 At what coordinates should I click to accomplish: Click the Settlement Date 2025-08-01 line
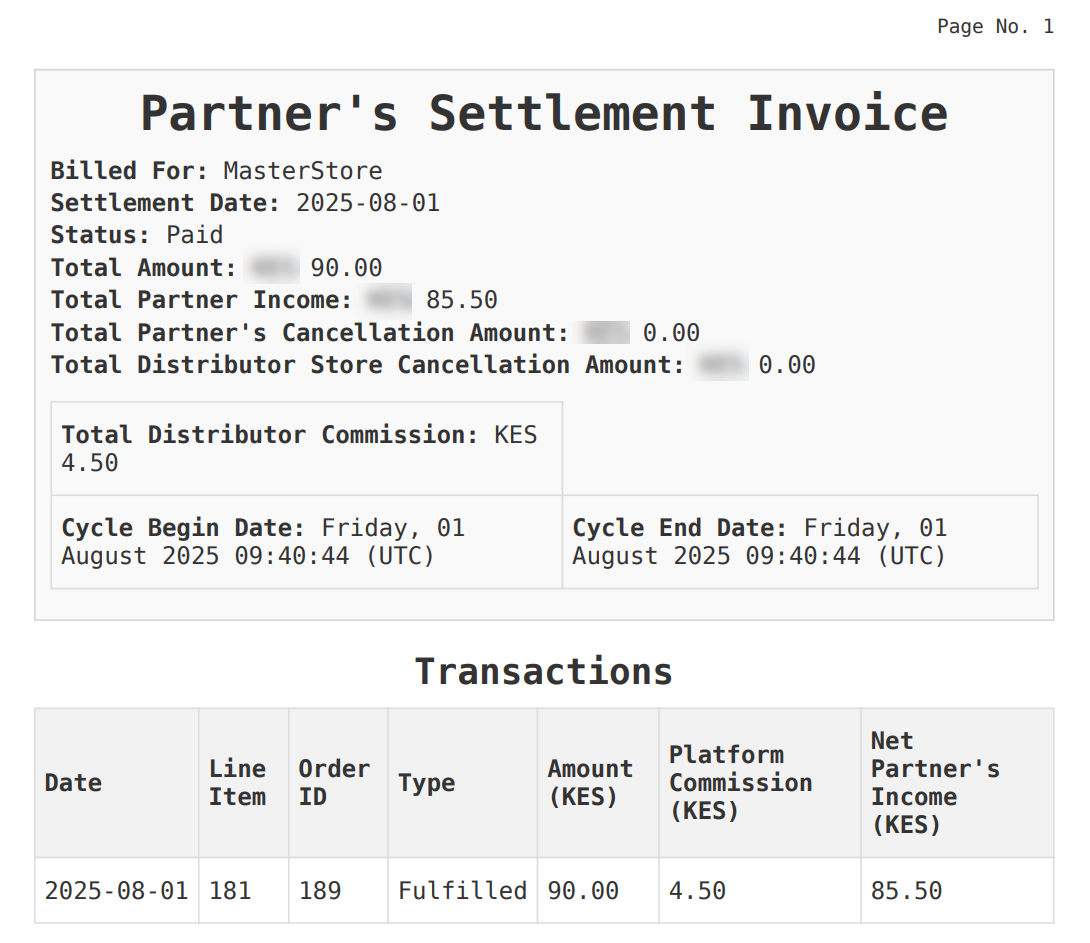tap(245, 203)
